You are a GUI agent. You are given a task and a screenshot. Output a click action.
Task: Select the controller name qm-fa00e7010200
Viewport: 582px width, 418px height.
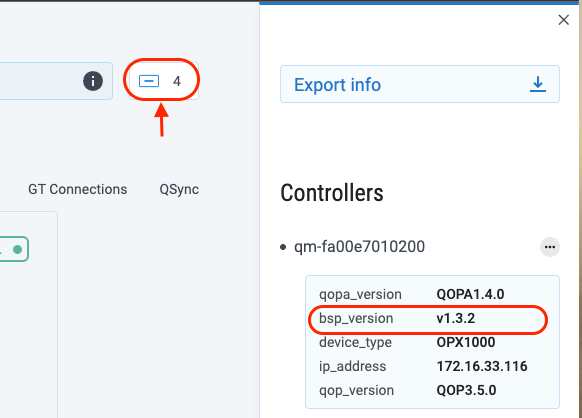coord(359,247)
